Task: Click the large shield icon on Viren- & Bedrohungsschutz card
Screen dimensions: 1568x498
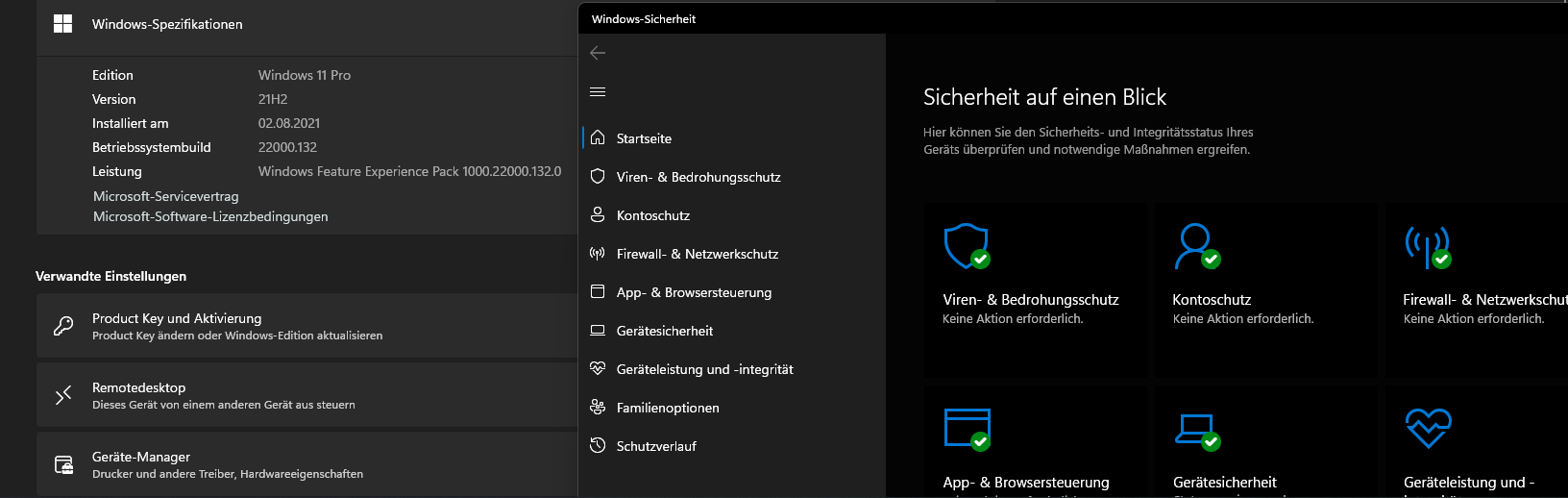Action: (967, 246)
